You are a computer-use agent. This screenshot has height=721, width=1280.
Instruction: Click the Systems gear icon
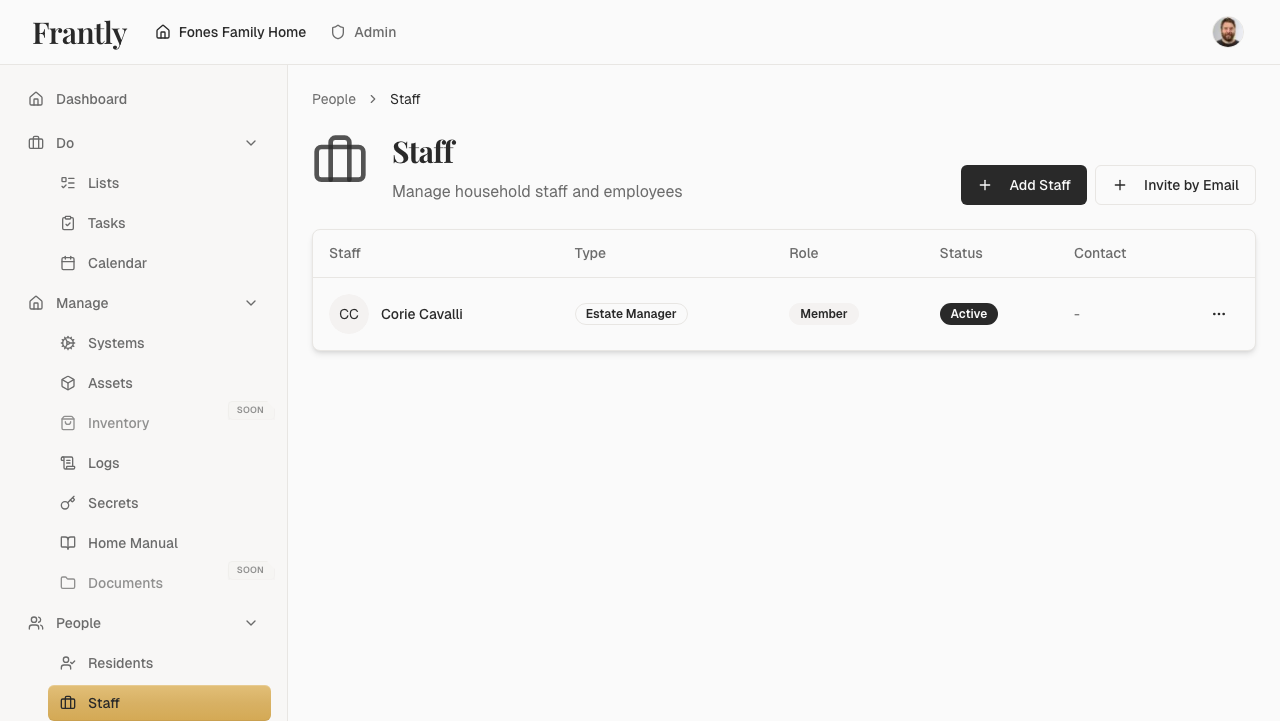click(67, 342)
